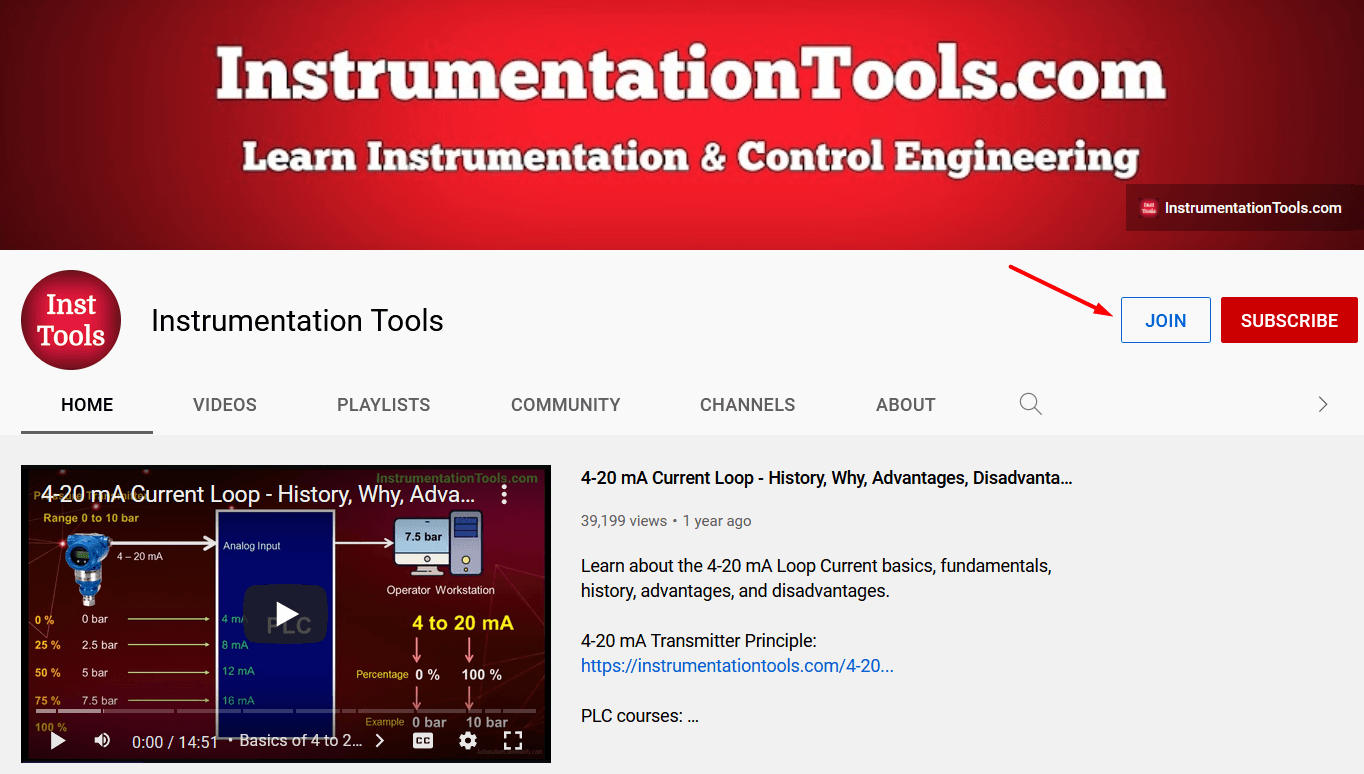Enter fullscreen mode on the video

click(x=513, y=741)
